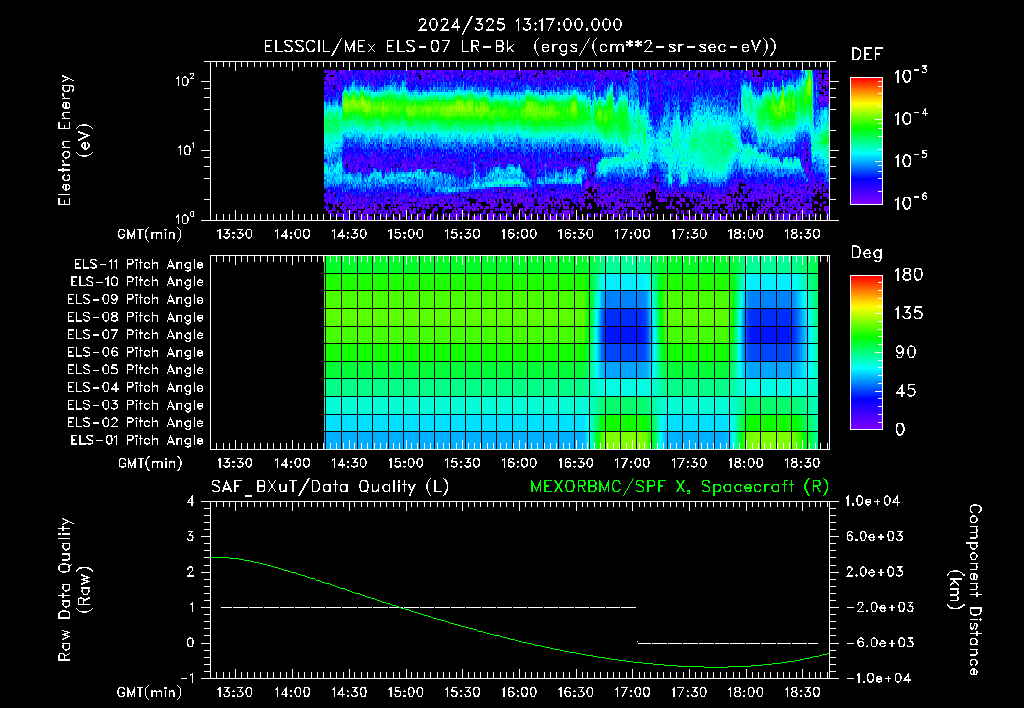This screenshot has width=1024, height=708.
Task: Select the ELS-11 Pitch Angle row label
Action: click(x=138, y=265)
